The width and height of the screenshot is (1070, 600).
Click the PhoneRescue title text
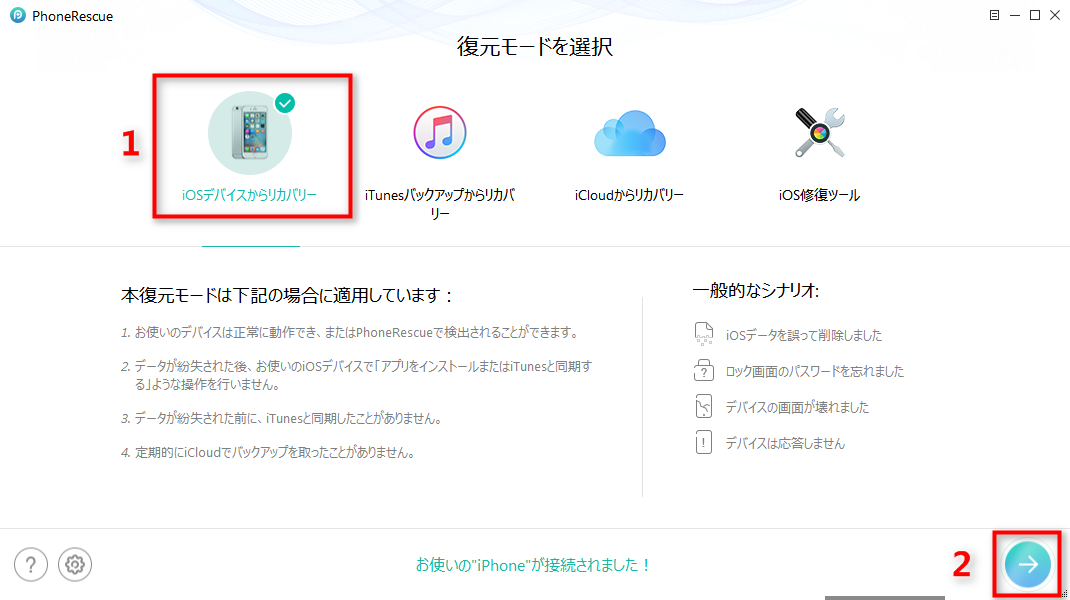[x=72, y=16]
